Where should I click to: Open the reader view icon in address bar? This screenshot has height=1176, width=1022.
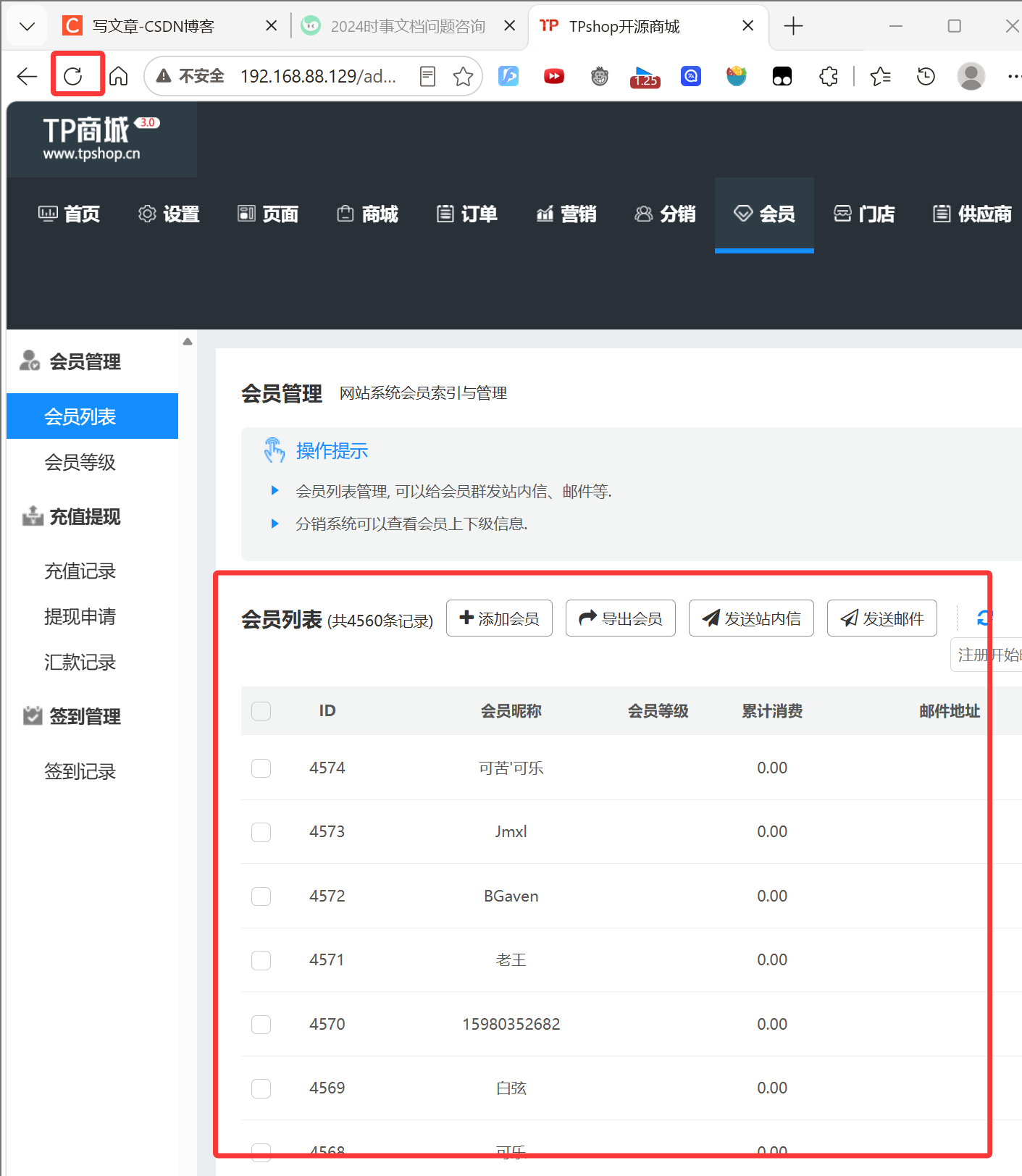(427, 76)
